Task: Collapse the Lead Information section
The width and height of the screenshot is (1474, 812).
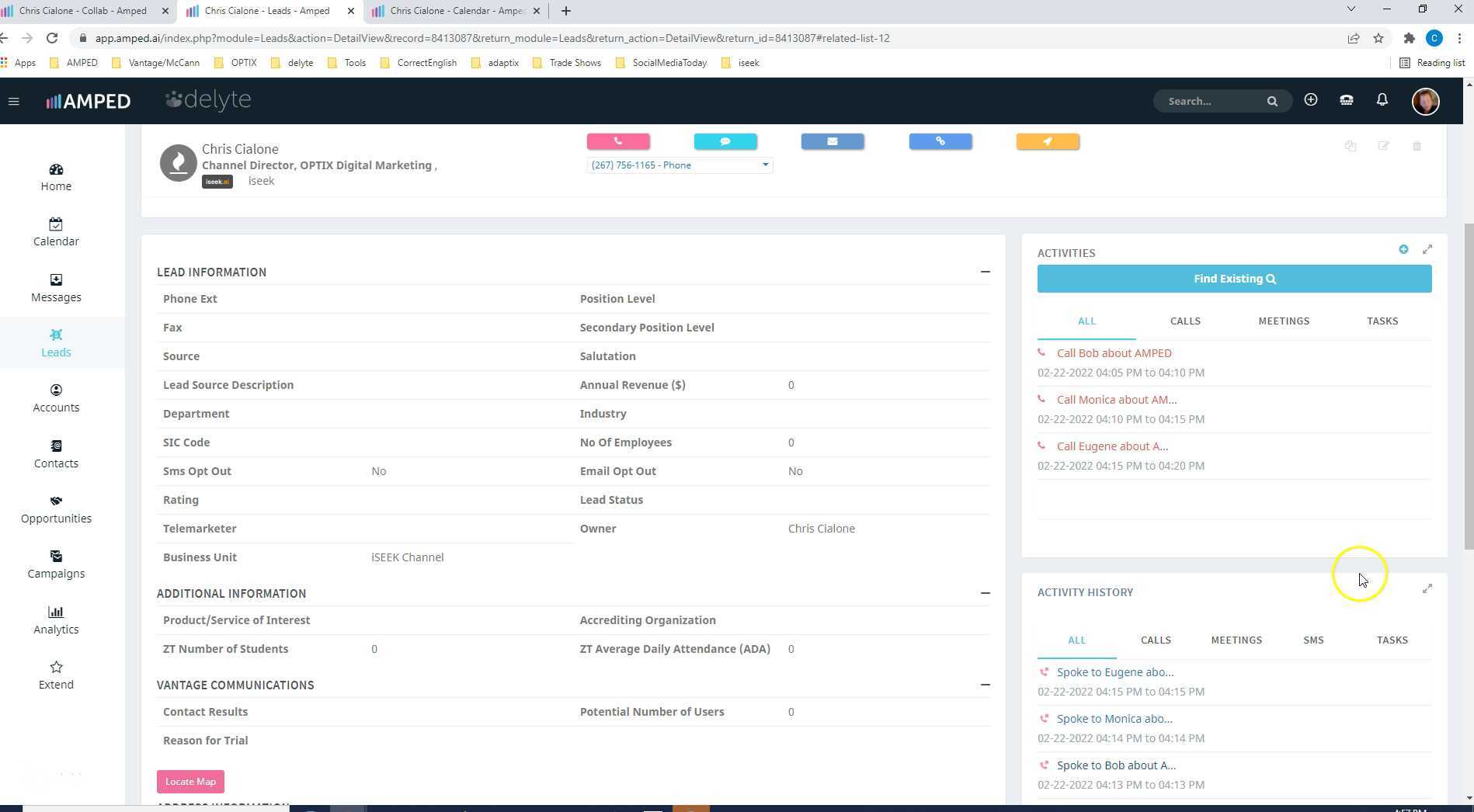Action: pos(985,272)
